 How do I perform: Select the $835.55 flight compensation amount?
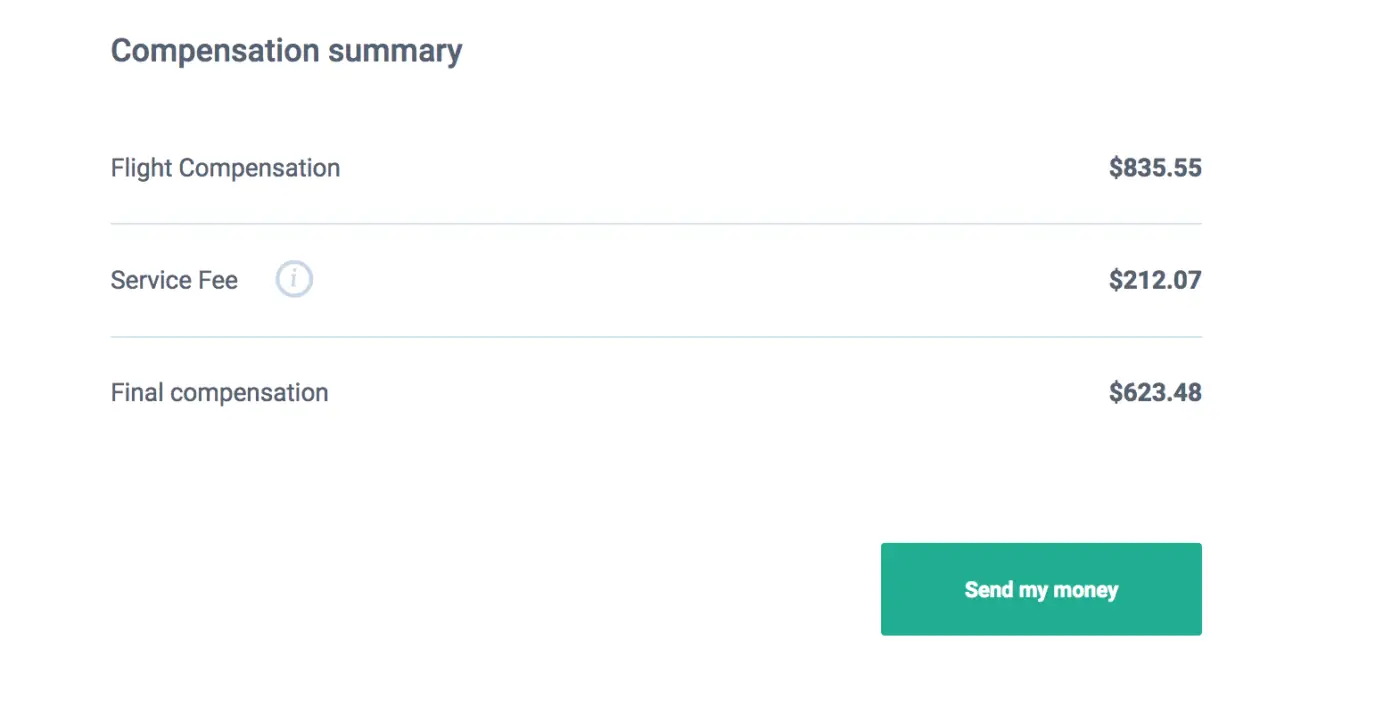click(1155, 168)
